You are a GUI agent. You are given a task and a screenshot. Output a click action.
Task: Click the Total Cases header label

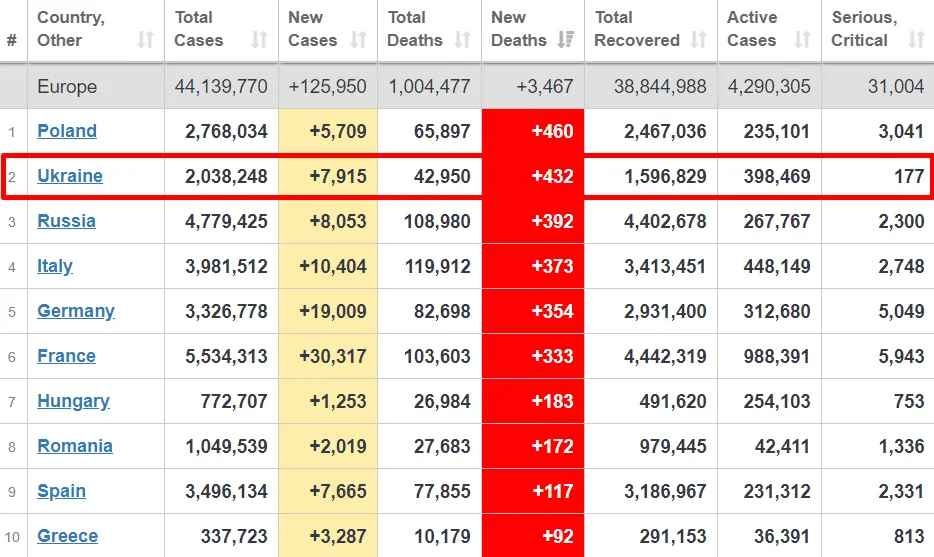pos(198,29)
